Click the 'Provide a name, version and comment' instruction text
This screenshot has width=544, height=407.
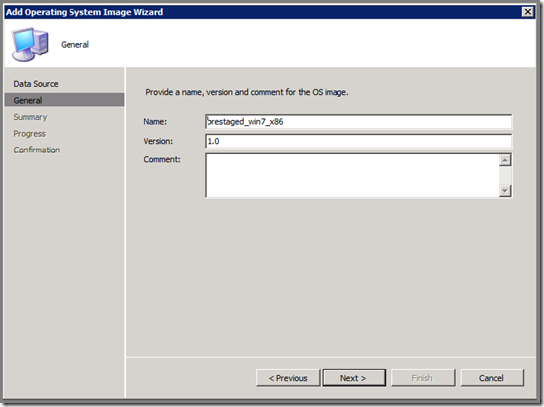tap(247, 92)
